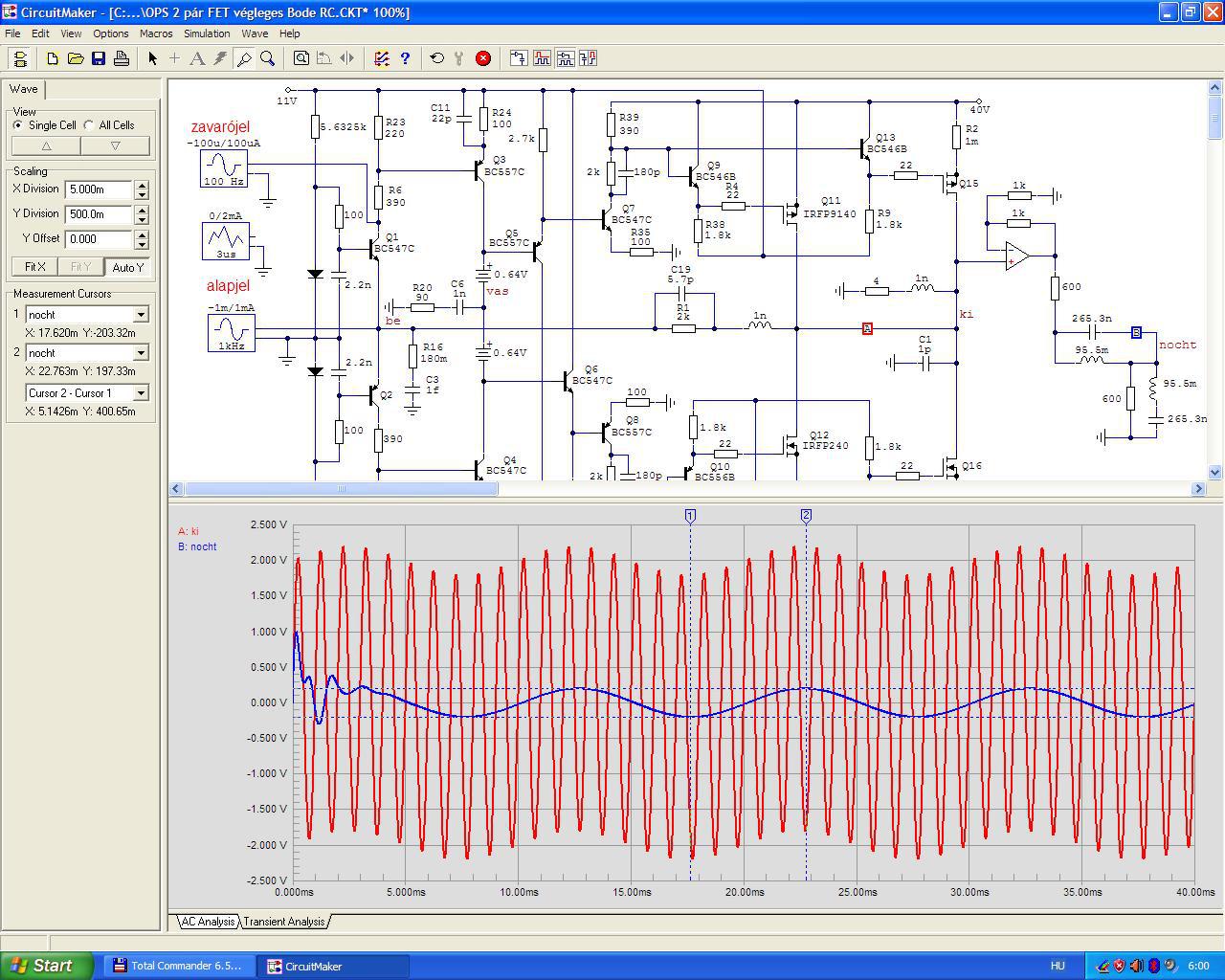Click the schematic horizontal scrollbar right arrow
1225x980 pixels.
point(1198,489)
